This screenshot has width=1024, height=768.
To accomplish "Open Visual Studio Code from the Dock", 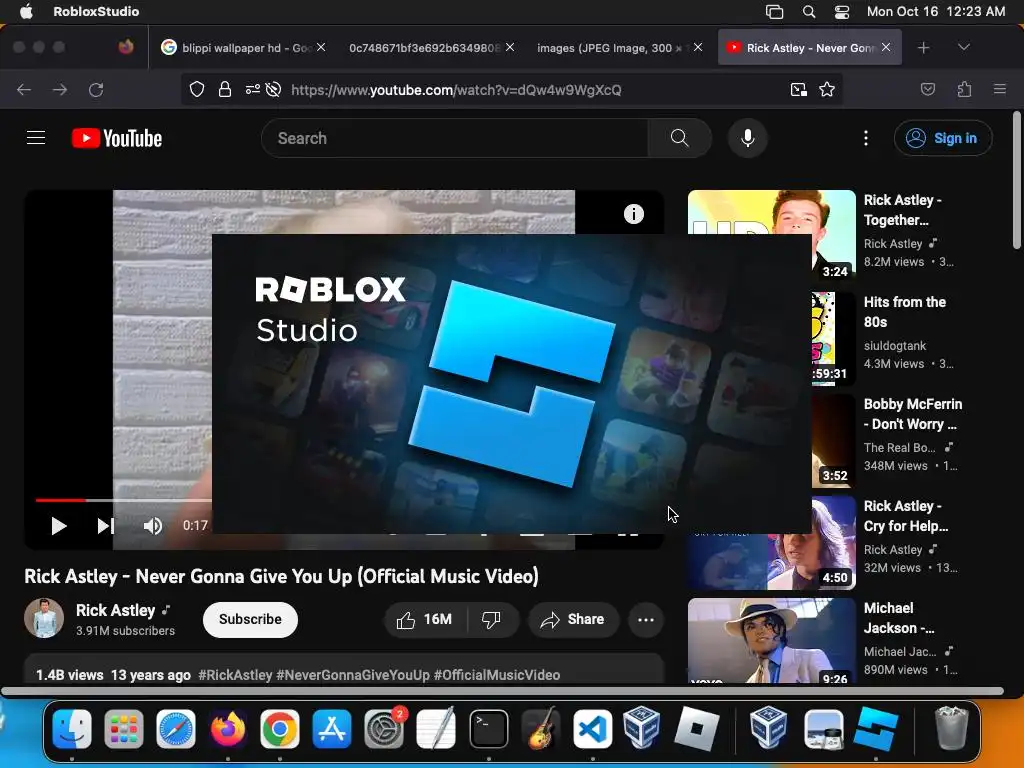I will pos(592,729).
